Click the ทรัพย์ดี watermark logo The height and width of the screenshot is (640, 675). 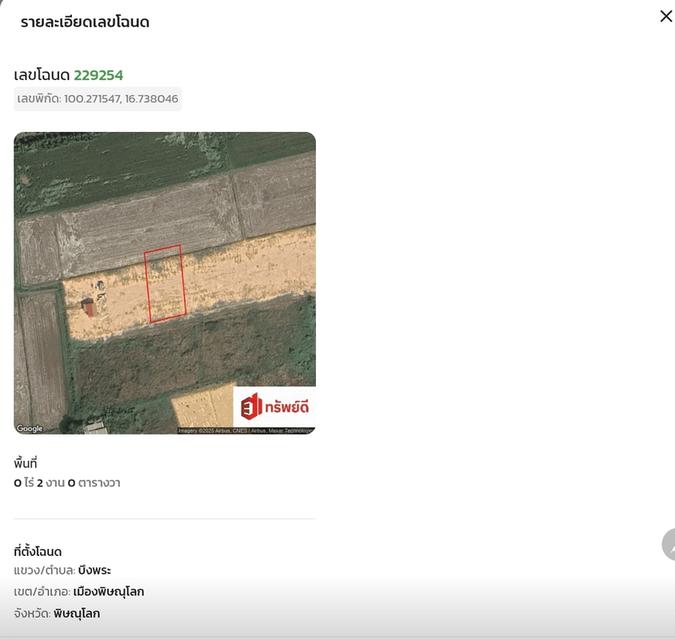tap(274, 406)
